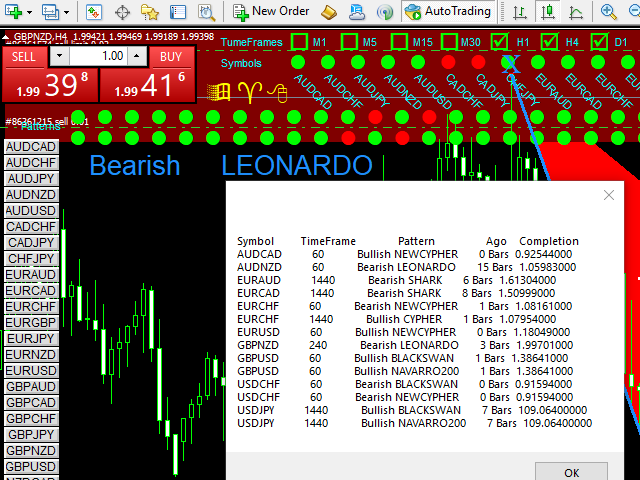The height and width of the screenshot is (480, 640).
Task: Click the GBPNZD symbol button on left
Action: [31, 451]
